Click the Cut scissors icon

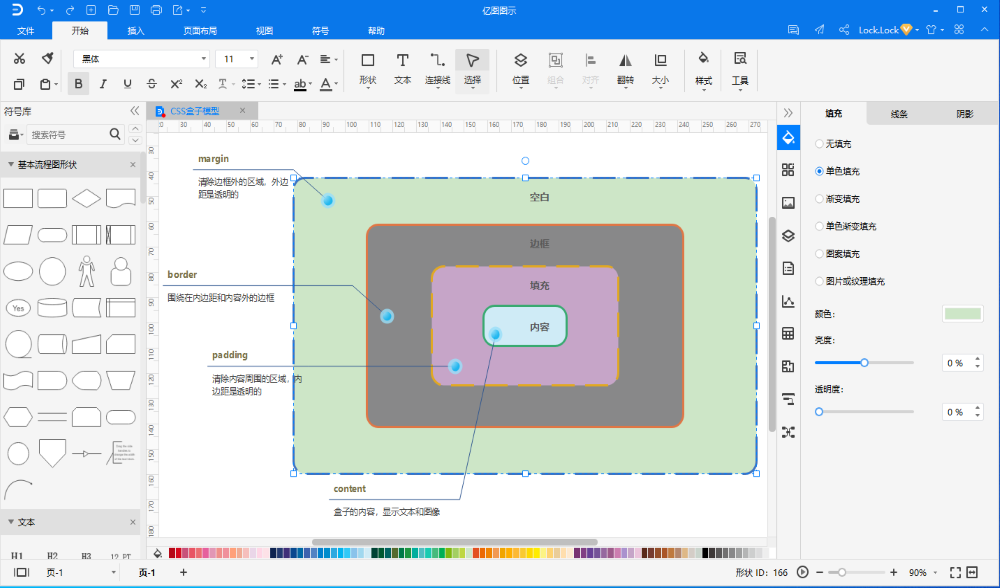[x=19, y=59]
